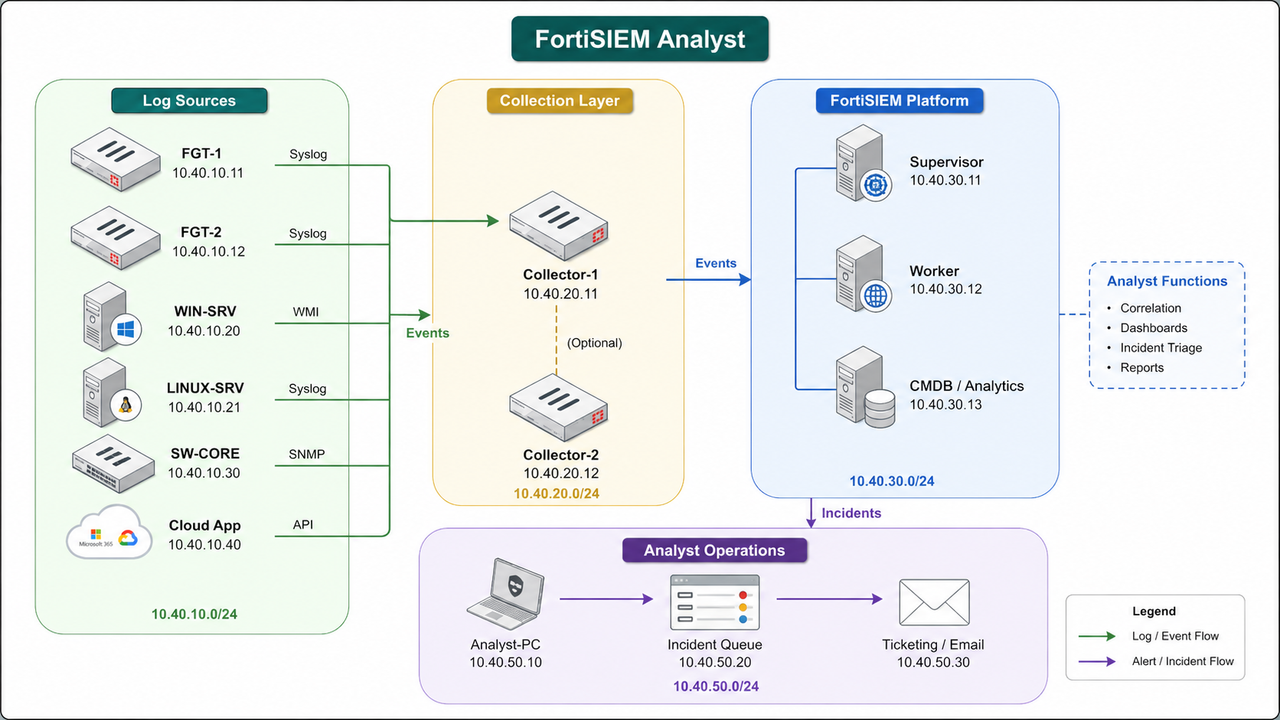Image resolution: width=1280 pixels, height=720 pixels.
Task: Select the Collector-1 appliance icon
Action: click(558, 226)
